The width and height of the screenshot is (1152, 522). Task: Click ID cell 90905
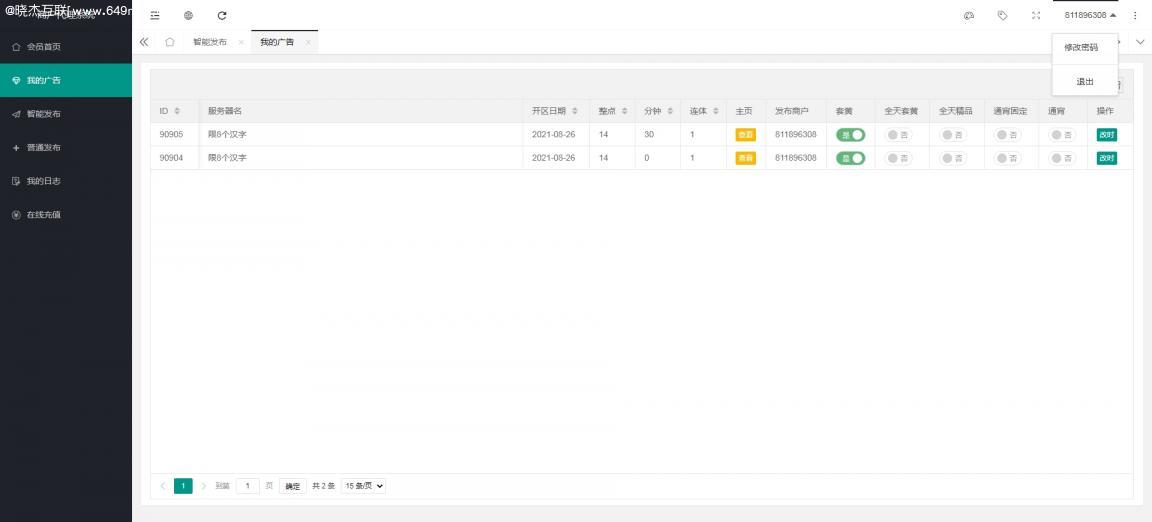coord(171,135)
